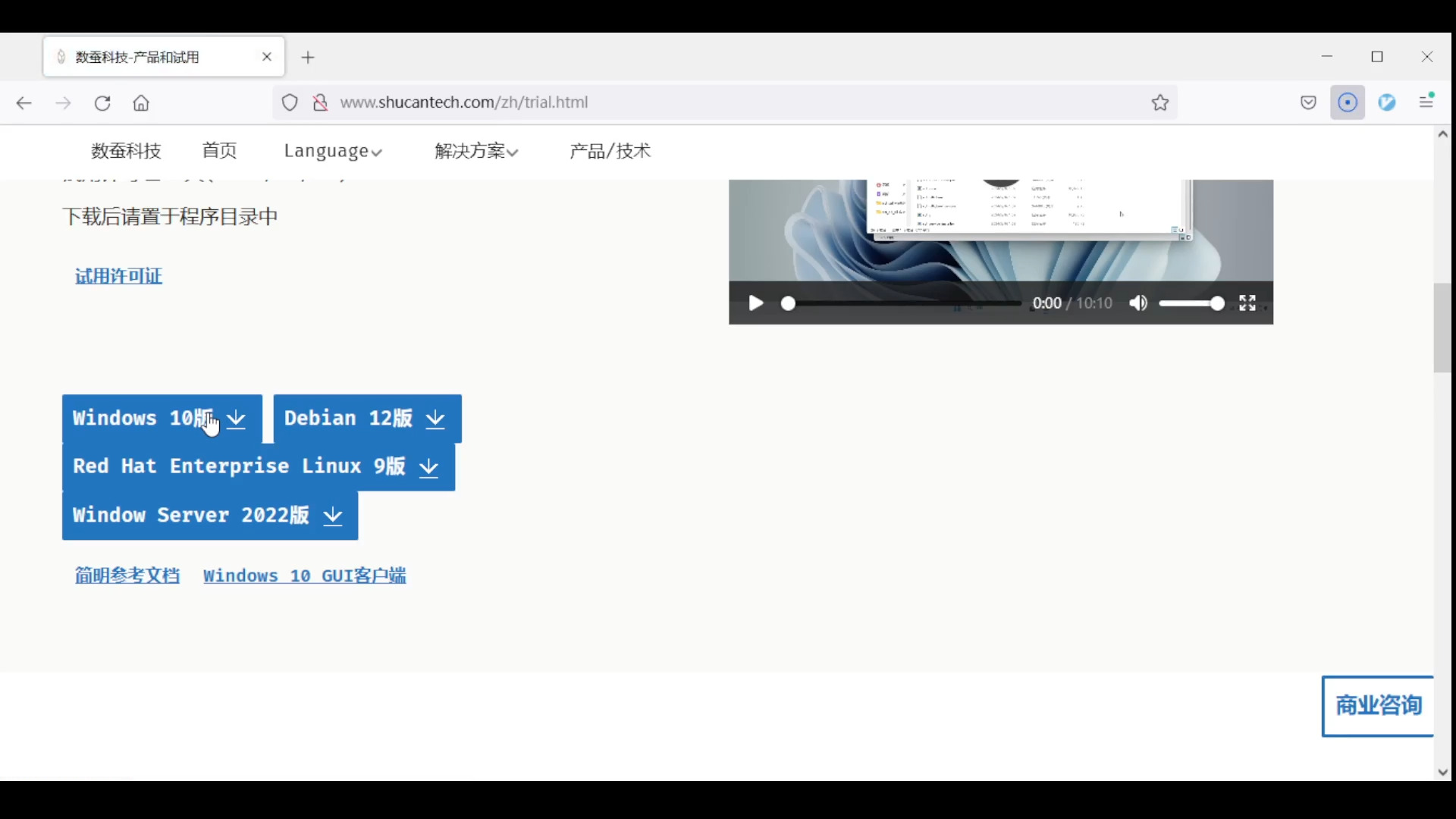Adjust the video volume slider

[1191, 303]
